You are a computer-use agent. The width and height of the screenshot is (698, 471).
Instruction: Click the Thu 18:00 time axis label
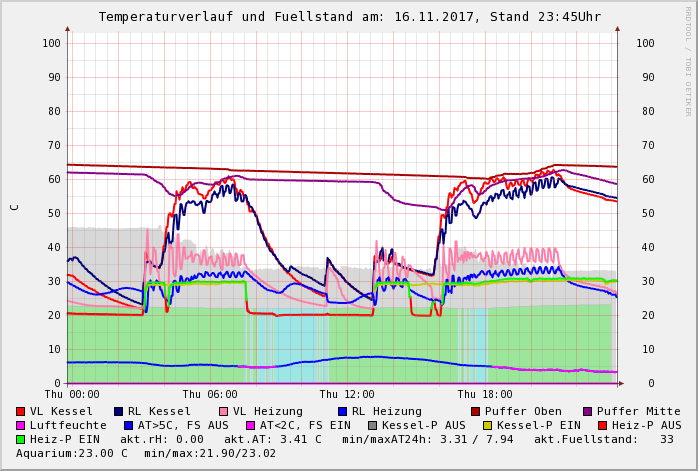485,395
